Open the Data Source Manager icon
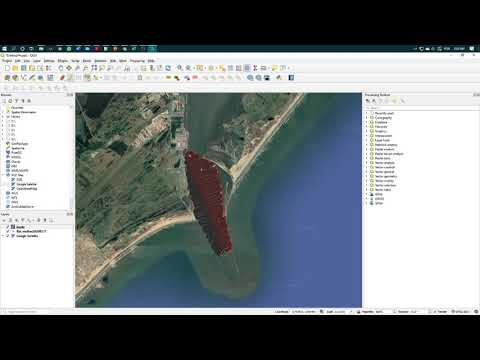The image size is (480, 360). pyautogui.click(x=7, y=78)
